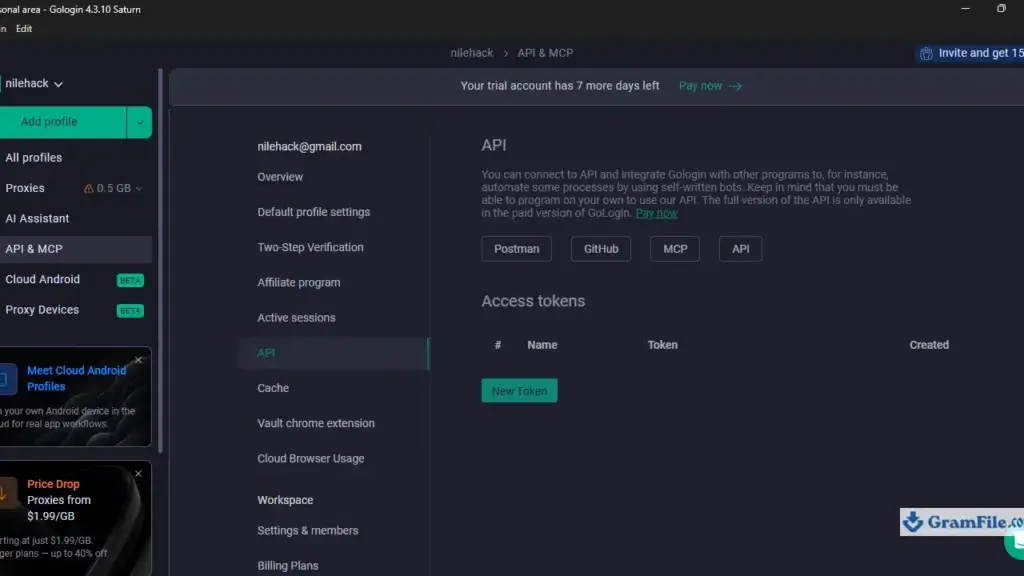This screenshot has width=1024, height=576.
Task: Click the Price Drop down-arrow icon
Action: click(x=5, y=494)
